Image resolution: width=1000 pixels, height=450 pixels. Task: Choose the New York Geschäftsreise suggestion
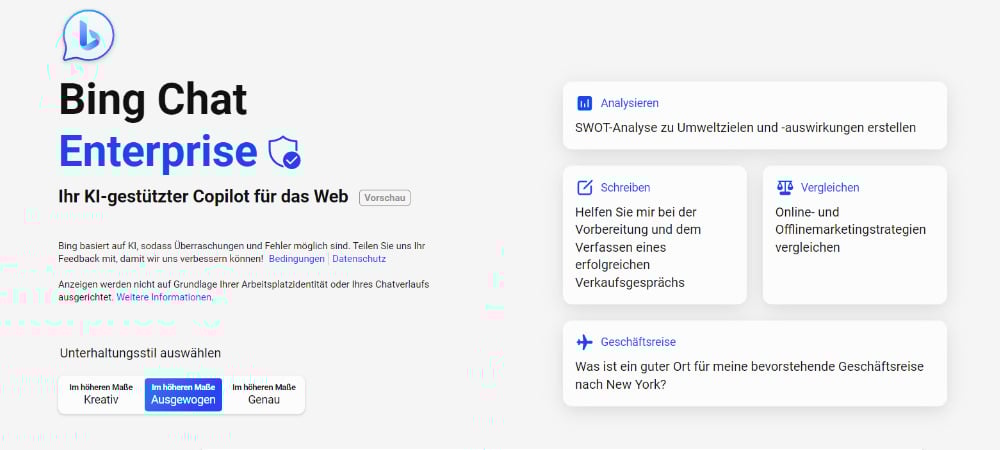pyautogui.click(x=754, y=363)
